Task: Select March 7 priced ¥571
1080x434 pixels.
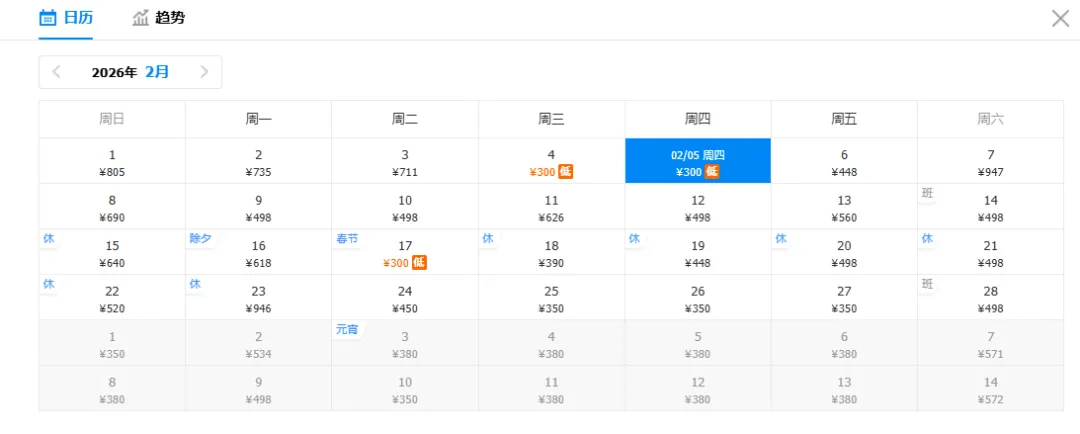Action: [x=990, y=343]
